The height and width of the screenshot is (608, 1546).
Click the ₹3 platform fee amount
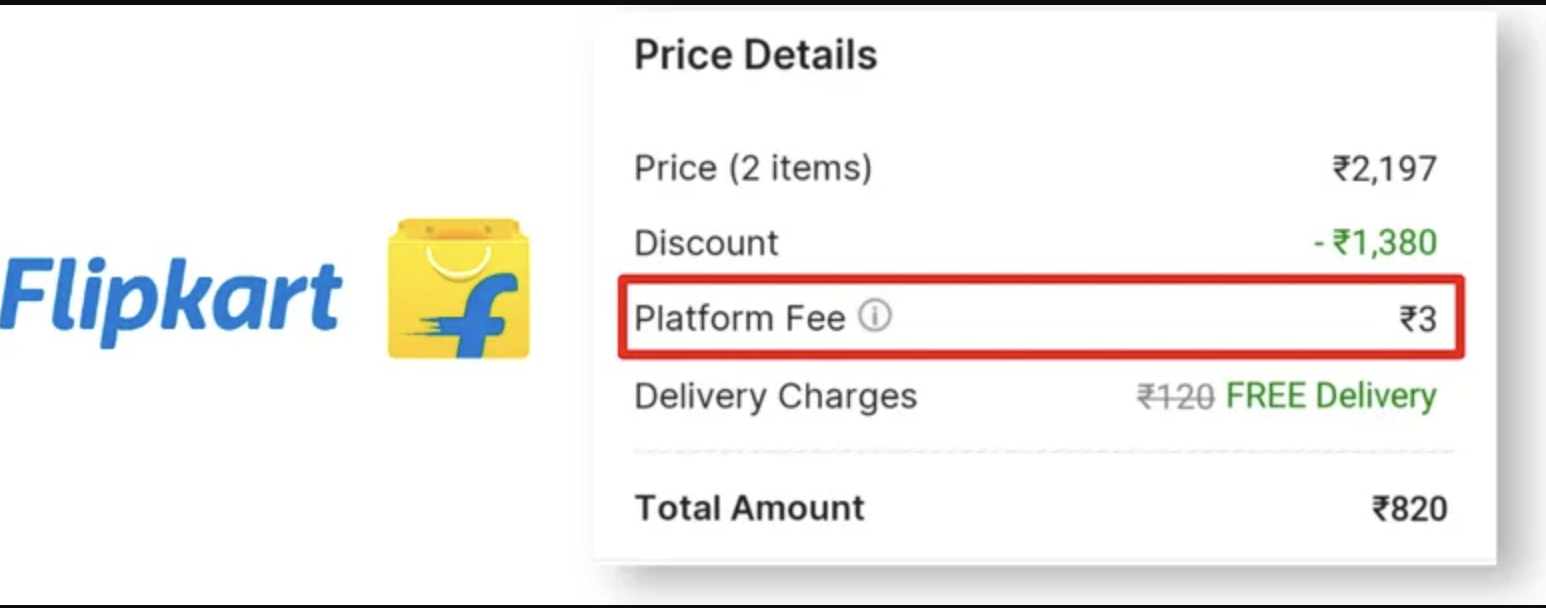tap(1417, 319)
